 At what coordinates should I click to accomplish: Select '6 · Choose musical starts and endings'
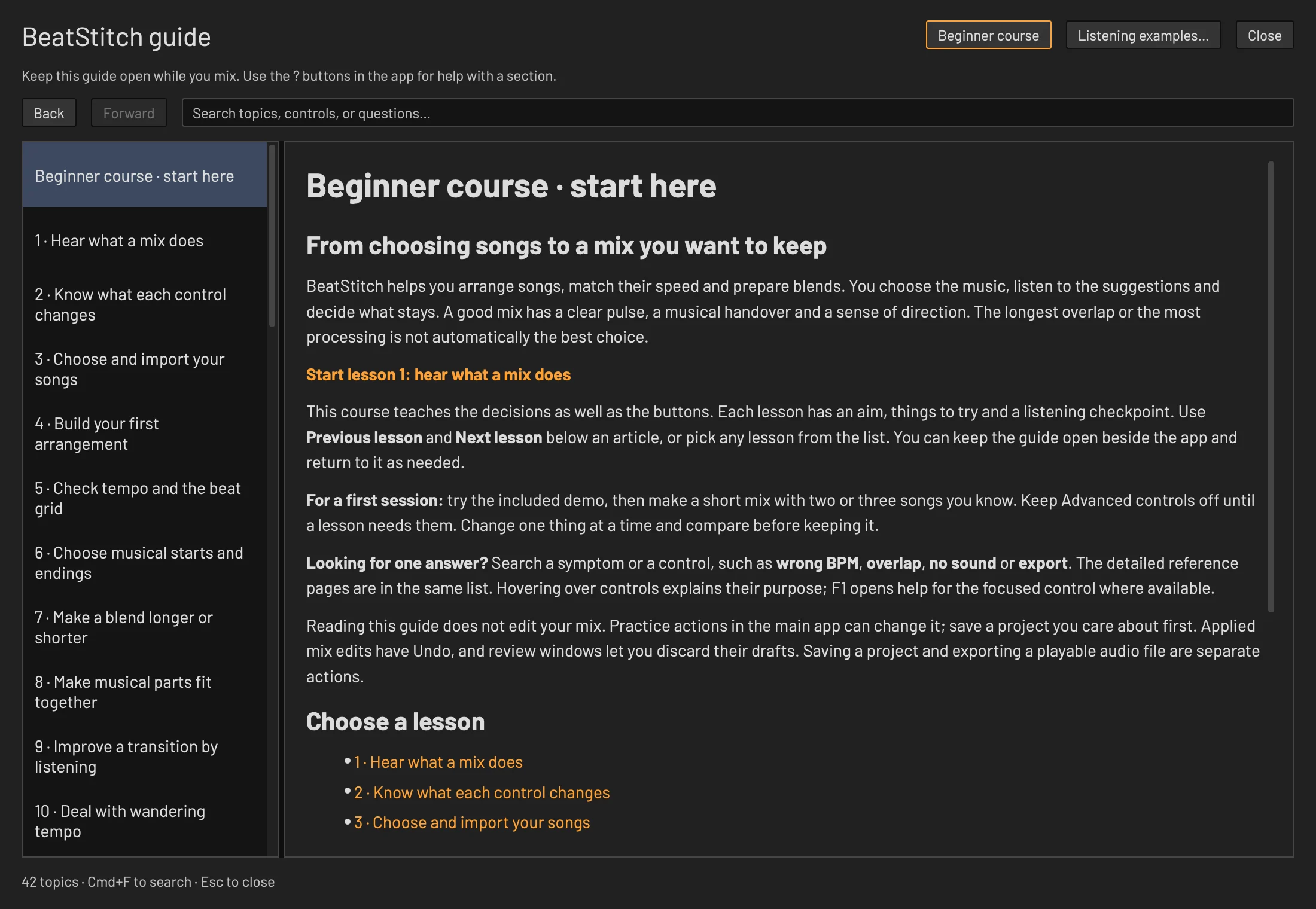[x=145, y=563]
